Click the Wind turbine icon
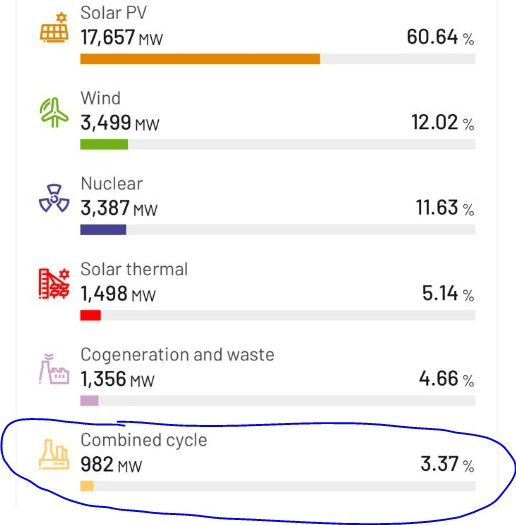The width and height of the screenshot is (516, 525). pyautogui.click(x=54, y=112)
